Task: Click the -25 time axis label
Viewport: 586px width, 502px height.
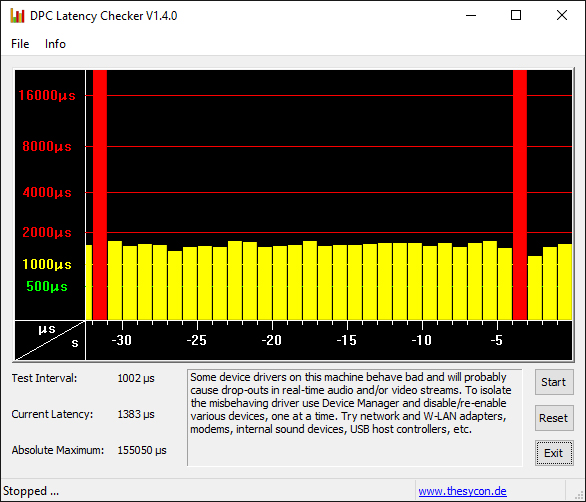Action: pyautogui.click(x=197, y=340)
